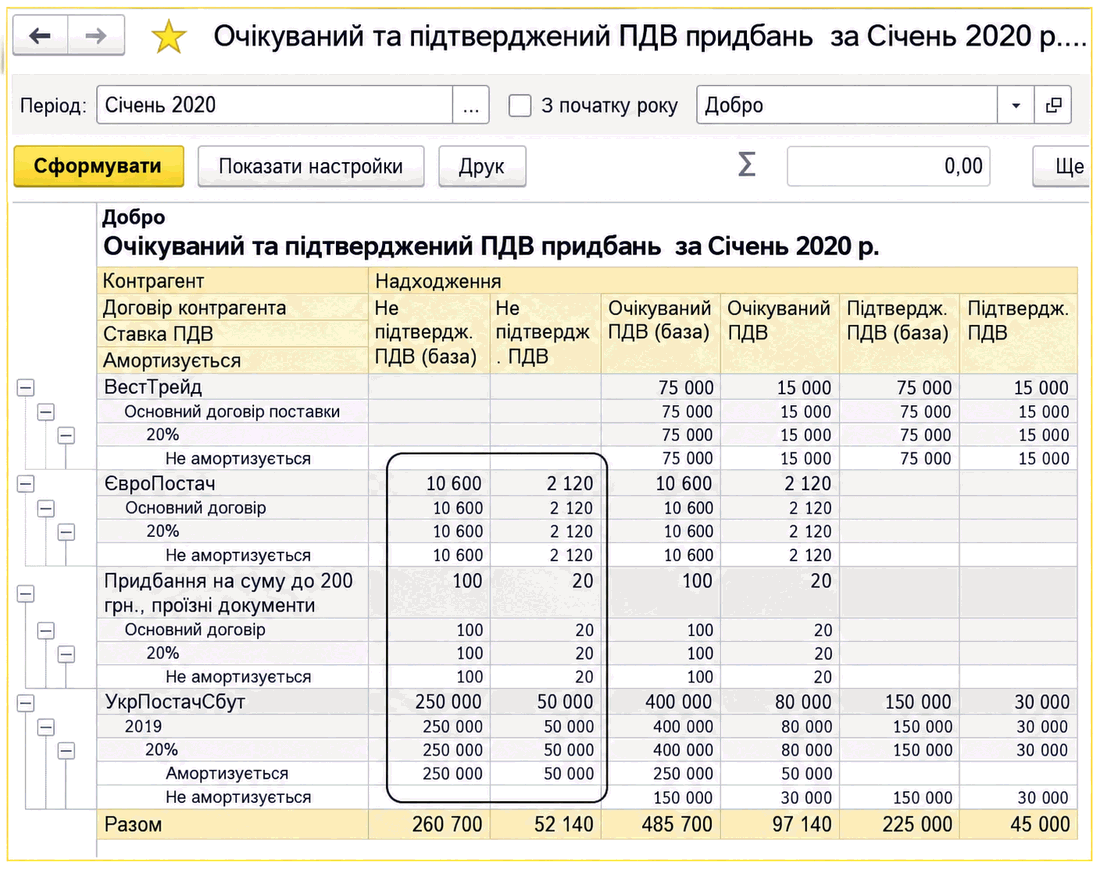Click total value 485 700 in Разом row
The image size is (1100, 869).
(x=676, y=824)
